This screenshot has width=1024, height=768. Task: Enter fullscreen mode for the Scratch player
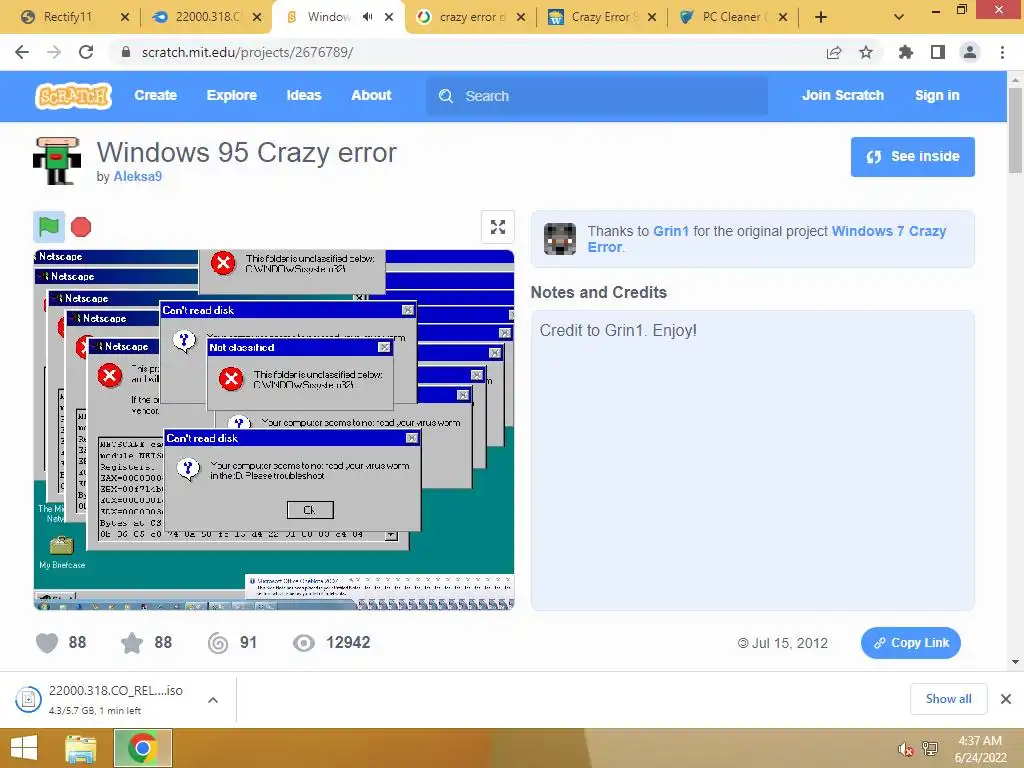(498, 227)
